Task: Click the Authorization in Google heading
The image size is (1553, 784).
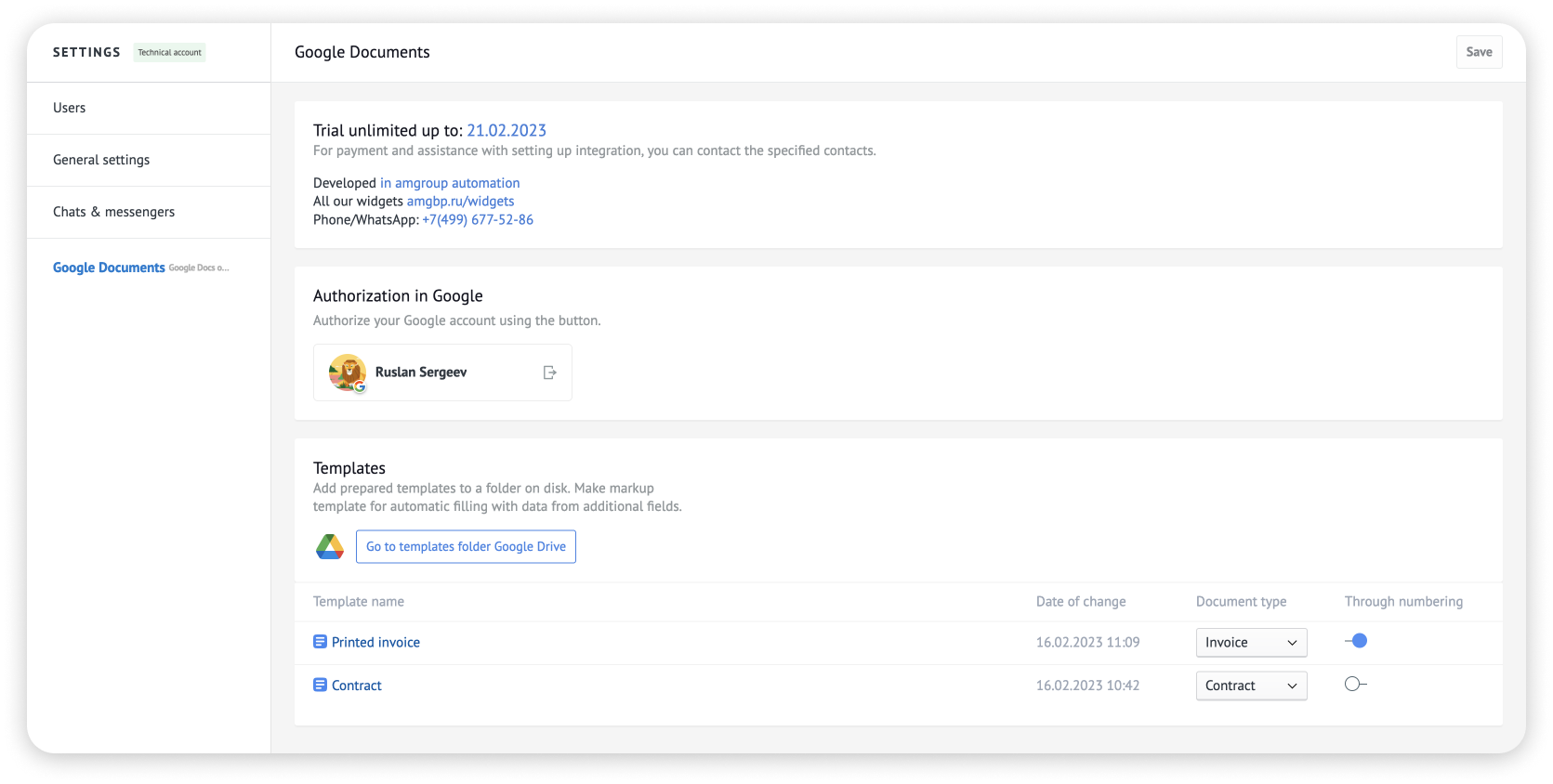Action: pos(398,296)
